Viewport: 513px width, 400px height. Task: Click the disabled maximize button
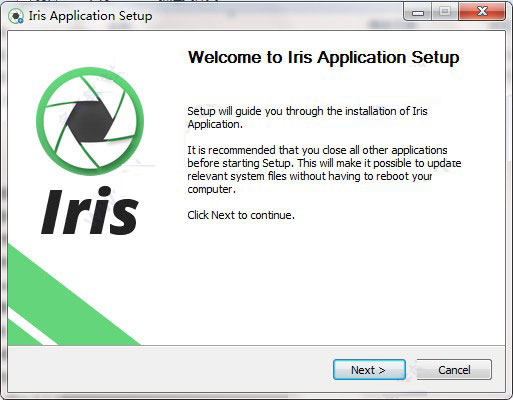(x=445, y=12)
